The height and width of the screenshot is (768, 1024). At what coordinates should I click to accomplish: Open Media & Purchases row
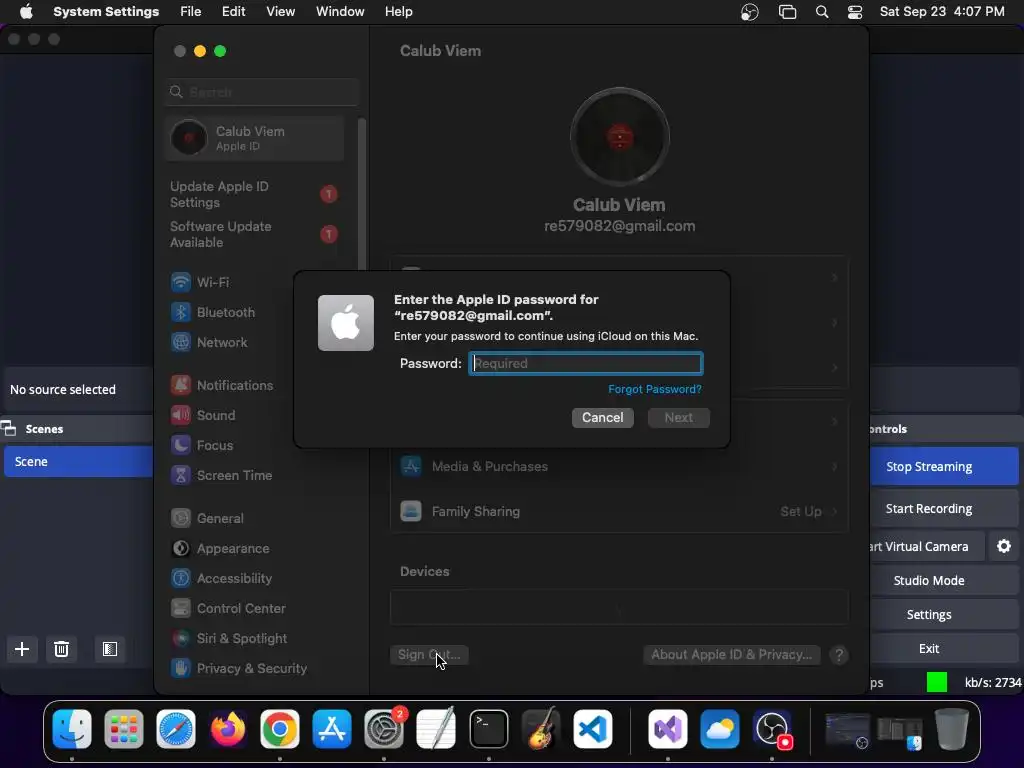tap(619, 466)
